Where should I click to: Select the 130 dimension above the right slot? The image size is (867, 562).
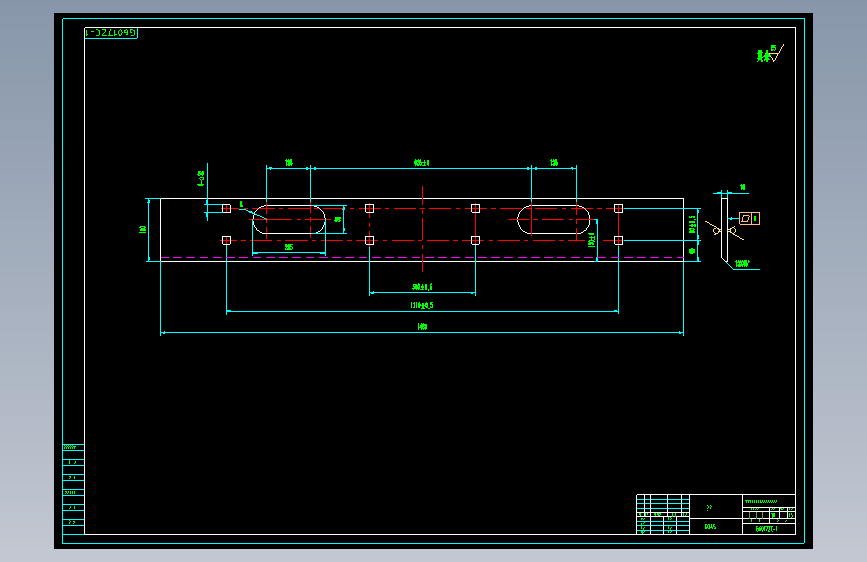[x=553, y=163]
